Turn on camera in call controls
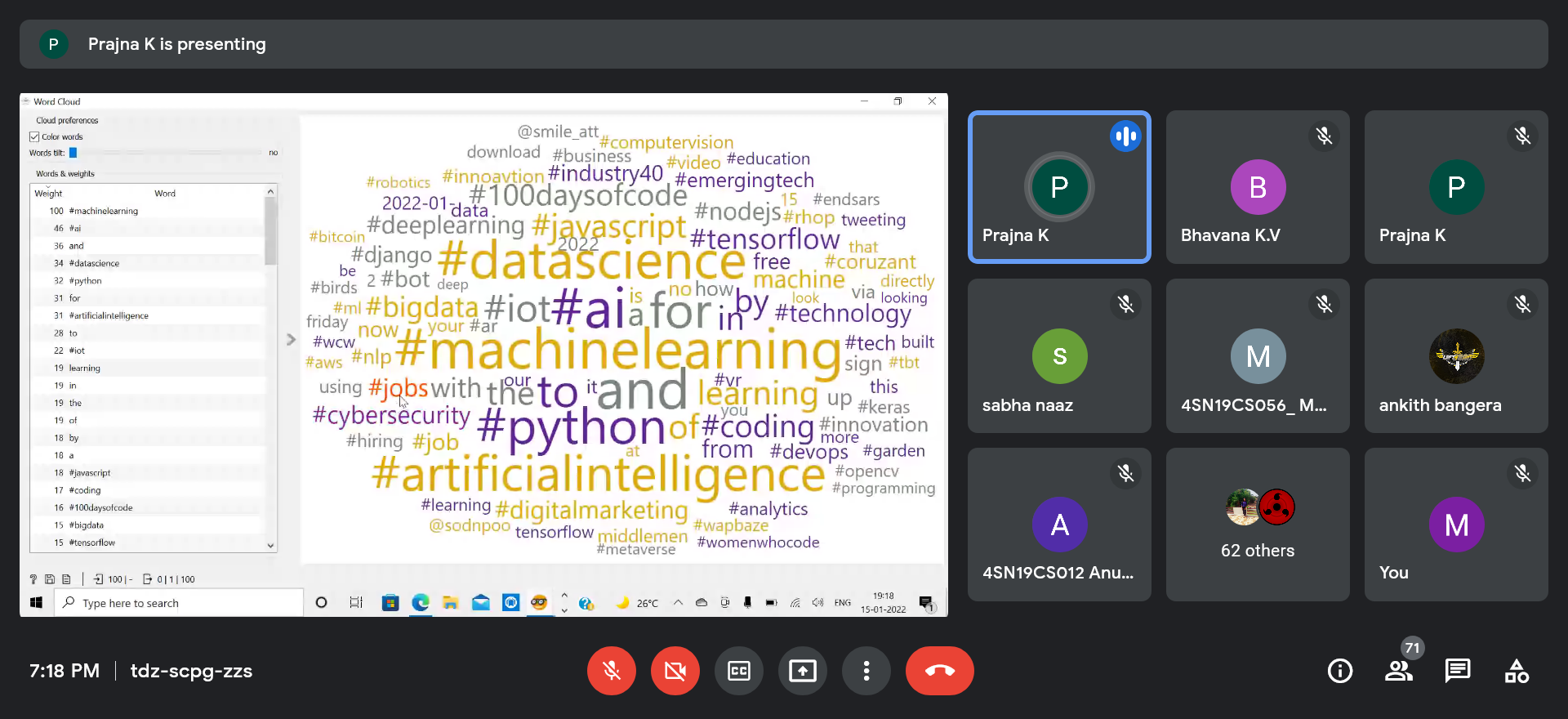The height and width of the screenshot is (719, 1568). click(x=675, y=671)
